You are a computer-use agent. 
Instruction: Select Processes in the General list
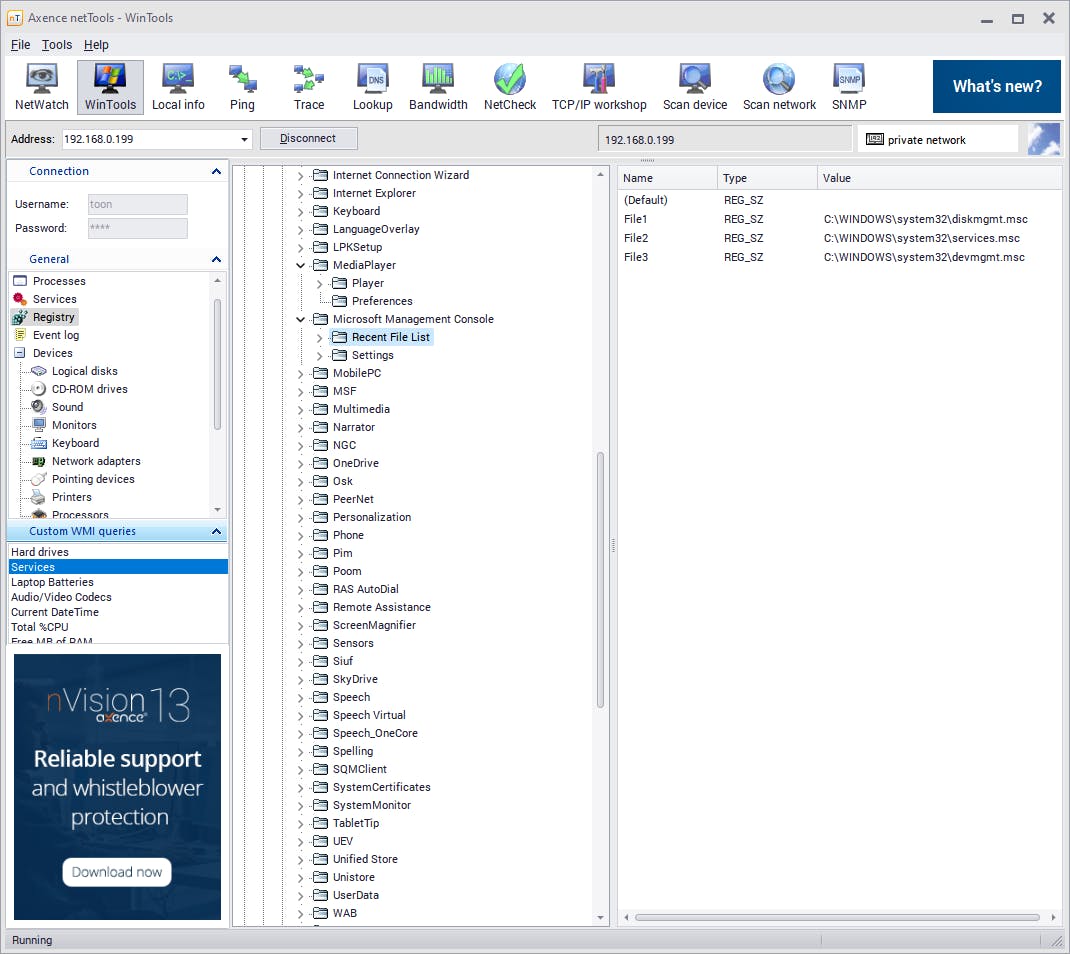[x=59, y=281]
